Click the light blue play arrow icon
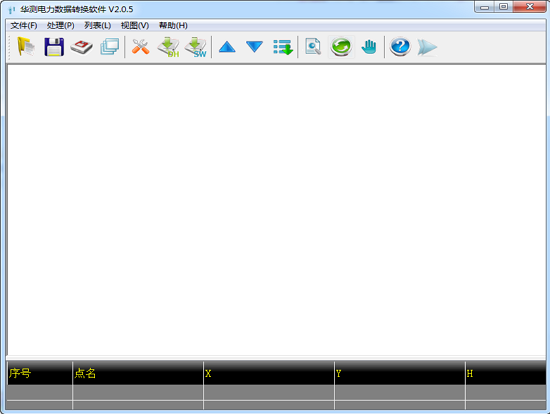The width and height of the screenshot is (550, 414). [427, 47]
